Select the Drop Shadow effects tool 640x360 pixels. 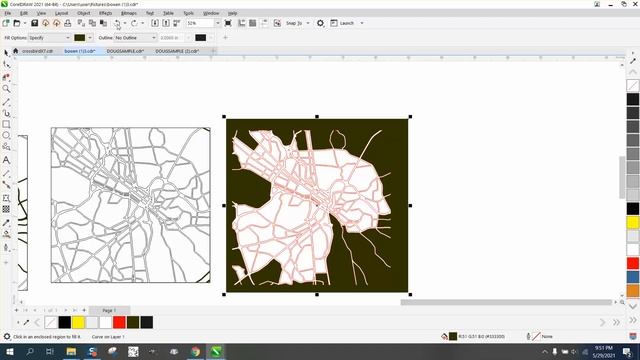[6, 198]
